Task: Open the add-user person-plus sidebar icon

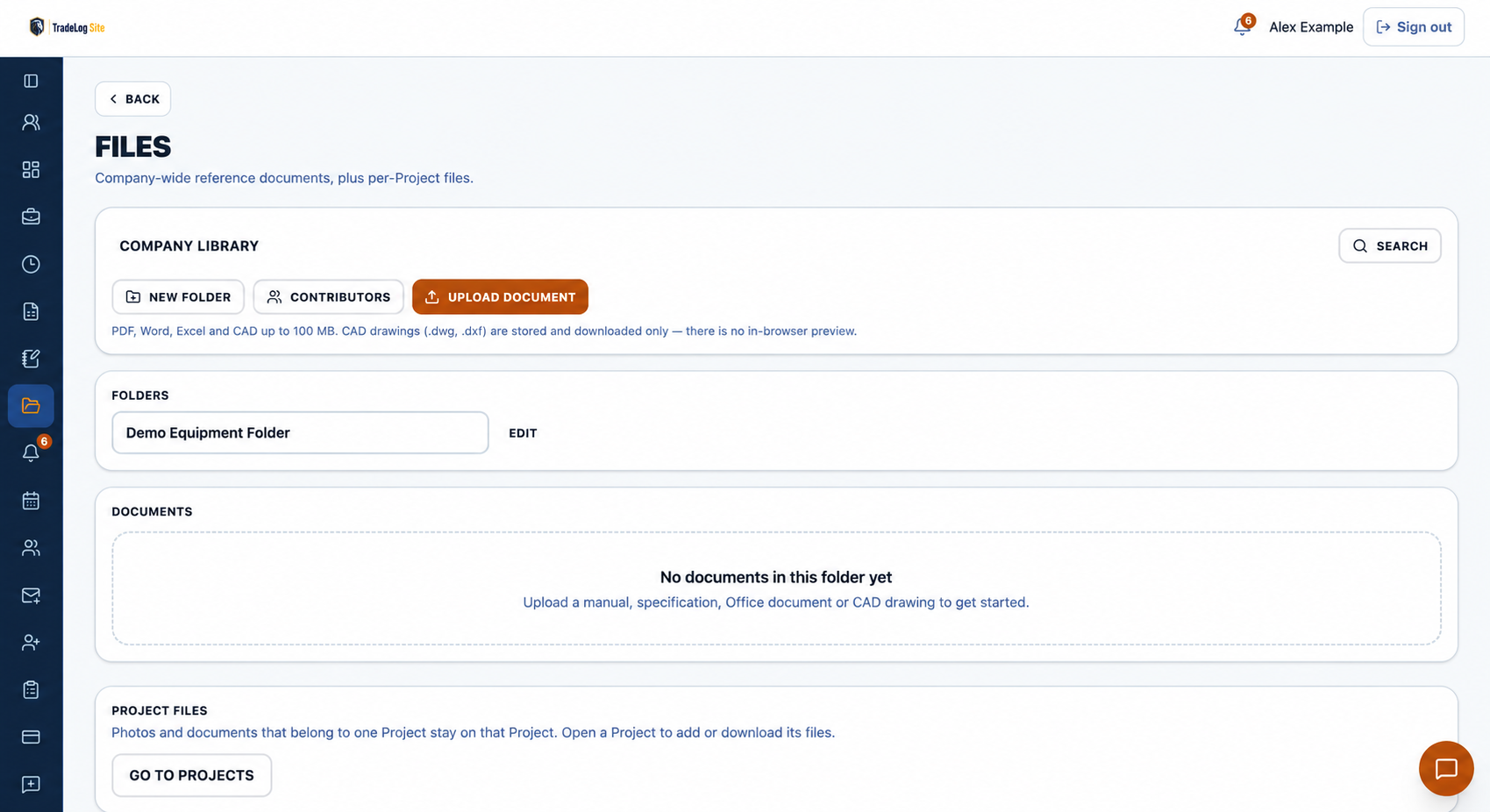Action: [x=31, y=643]
